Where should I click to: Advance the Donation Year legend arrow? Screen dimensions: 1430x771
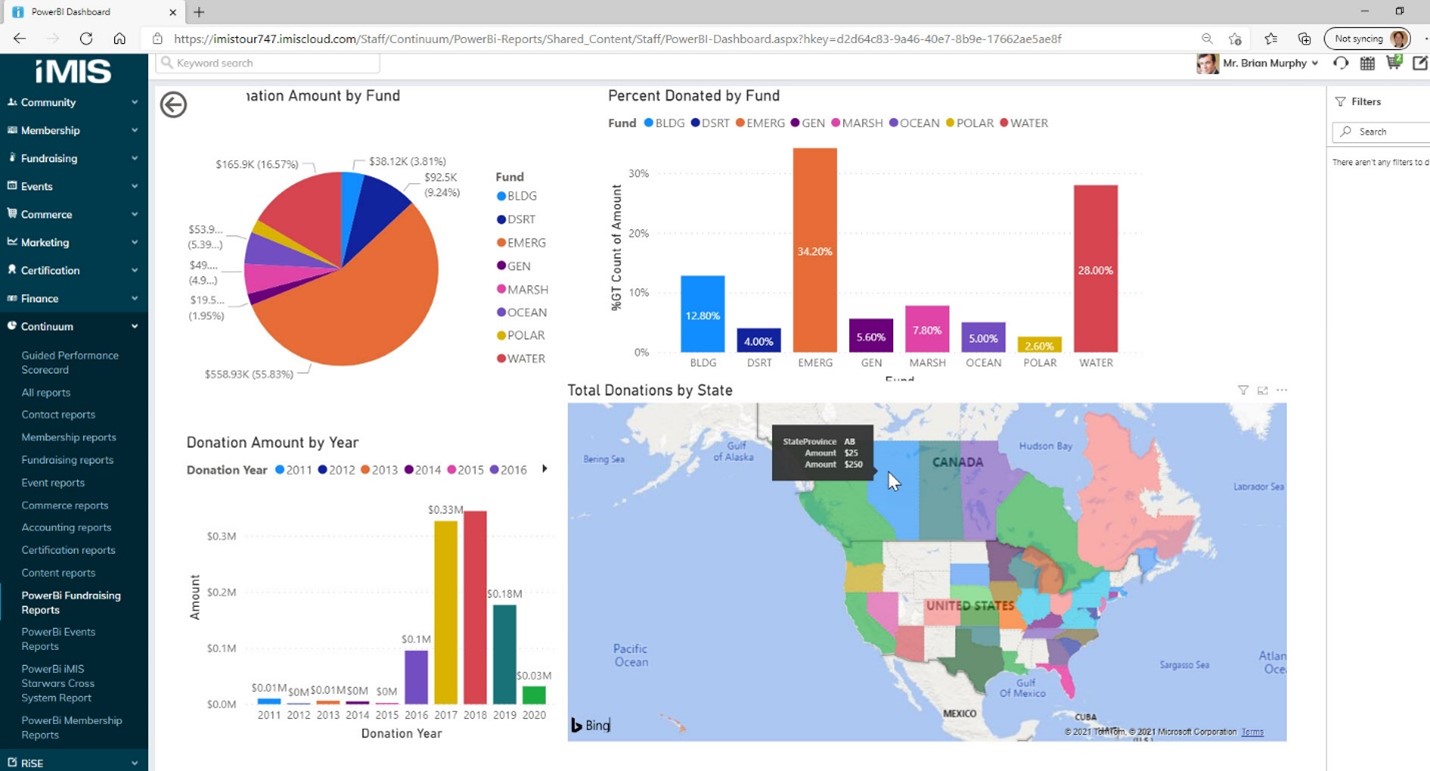point(544,469)
